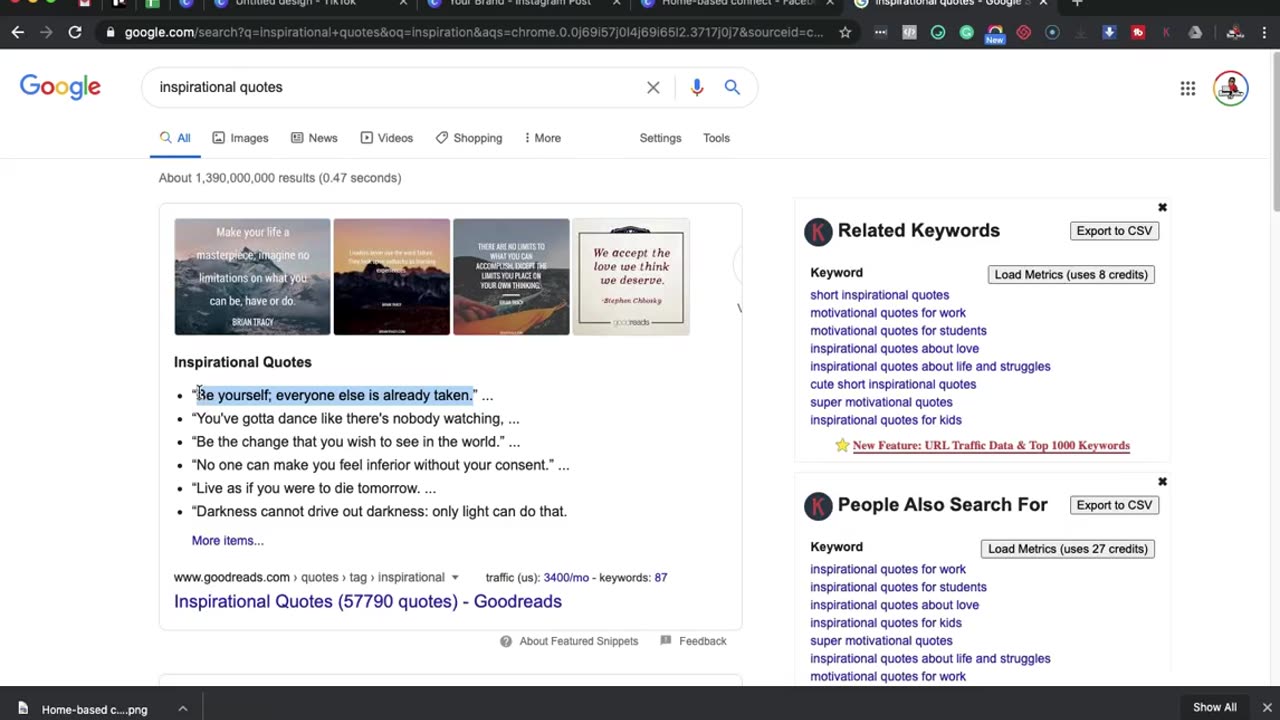Open the More items link
Image resolution: width=1280 pixels, height=720 pixels.
[228, 540]
